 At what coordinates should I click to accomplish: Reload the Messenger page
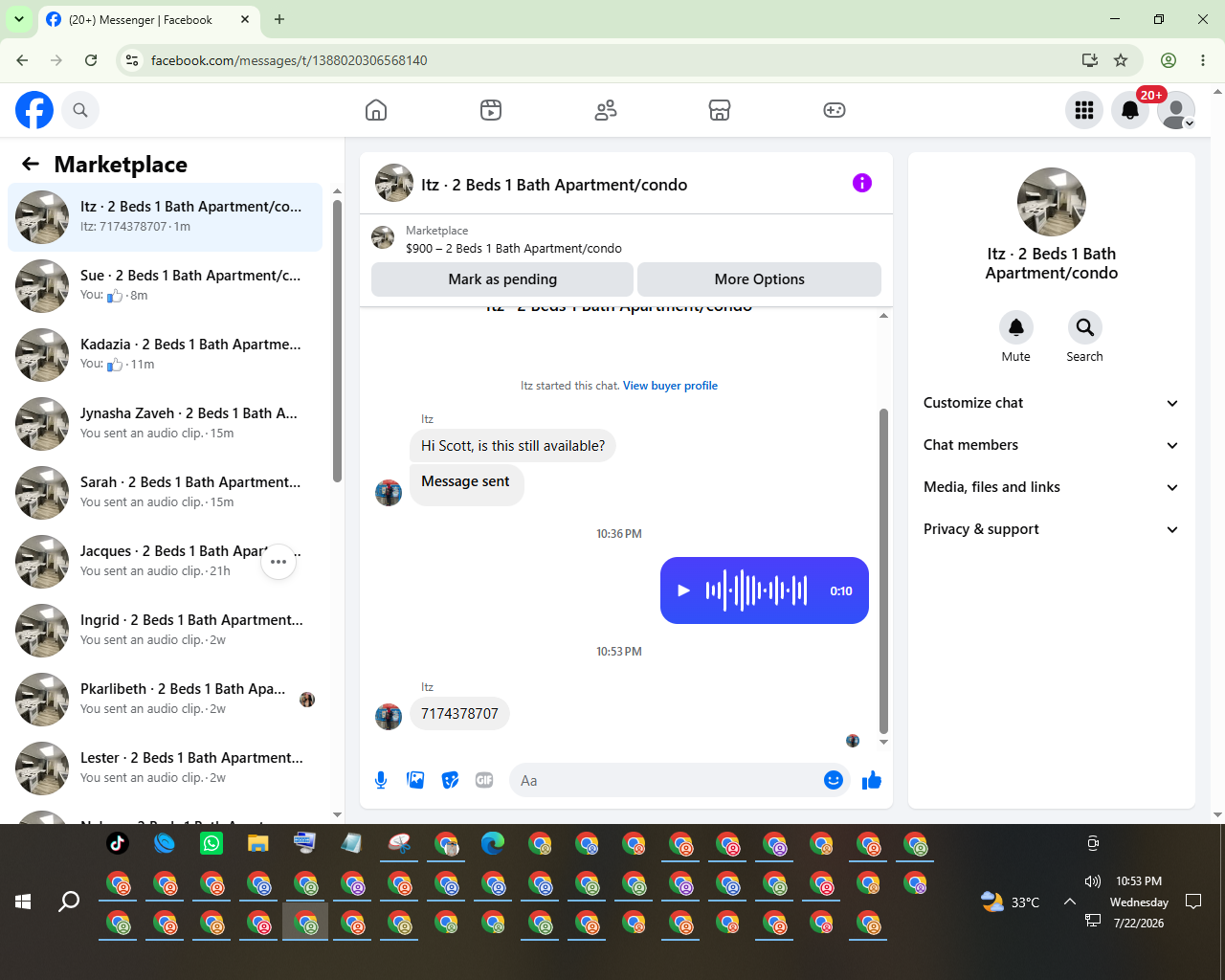(x=91, y=60)
